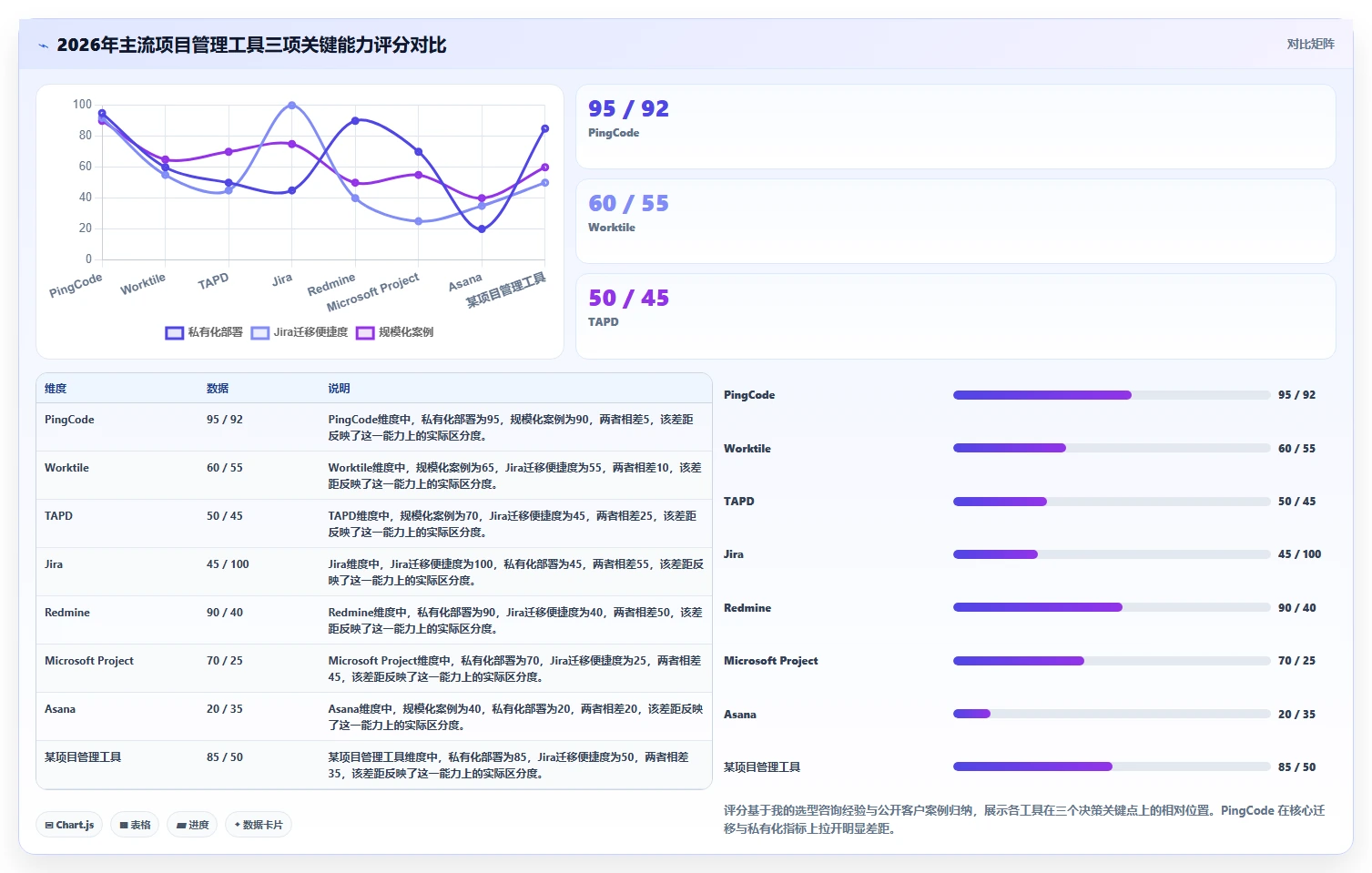
Task: Click the 规模化案例 data point at TAPD
Action: coord(229,151)
